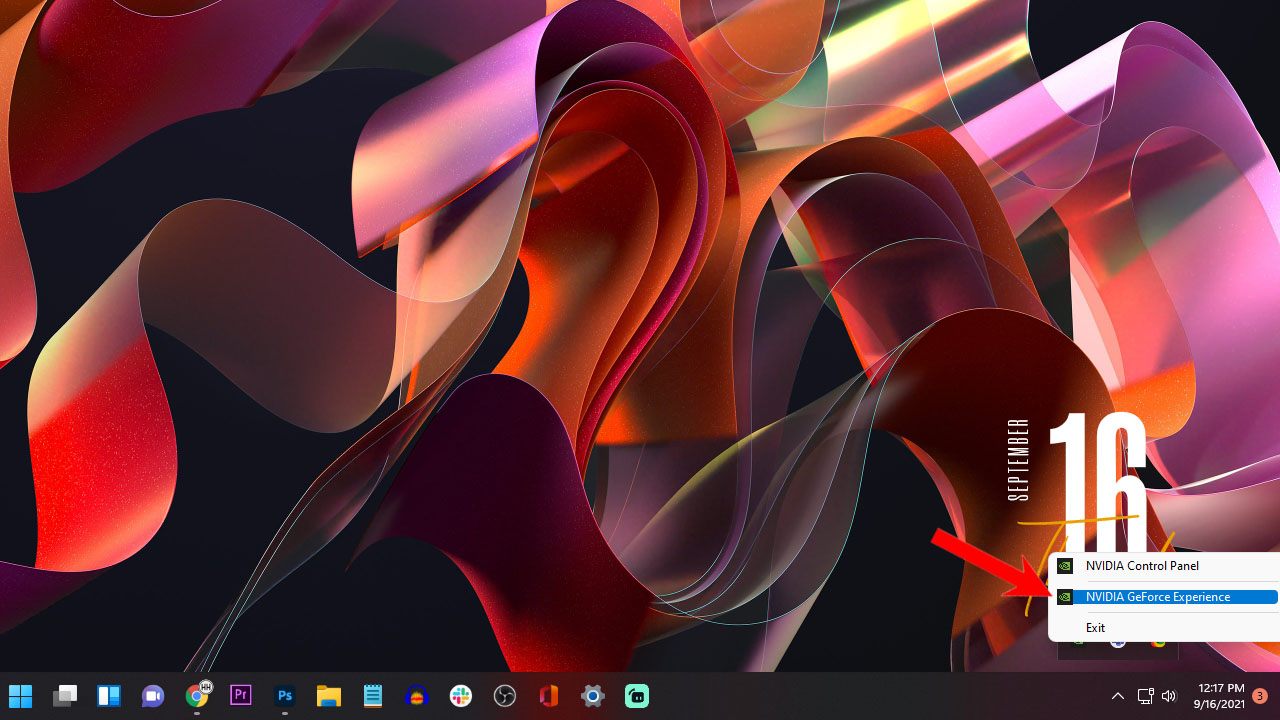Open Adobe Premiere Pro from the taskbar

click(x=241, y=696)
